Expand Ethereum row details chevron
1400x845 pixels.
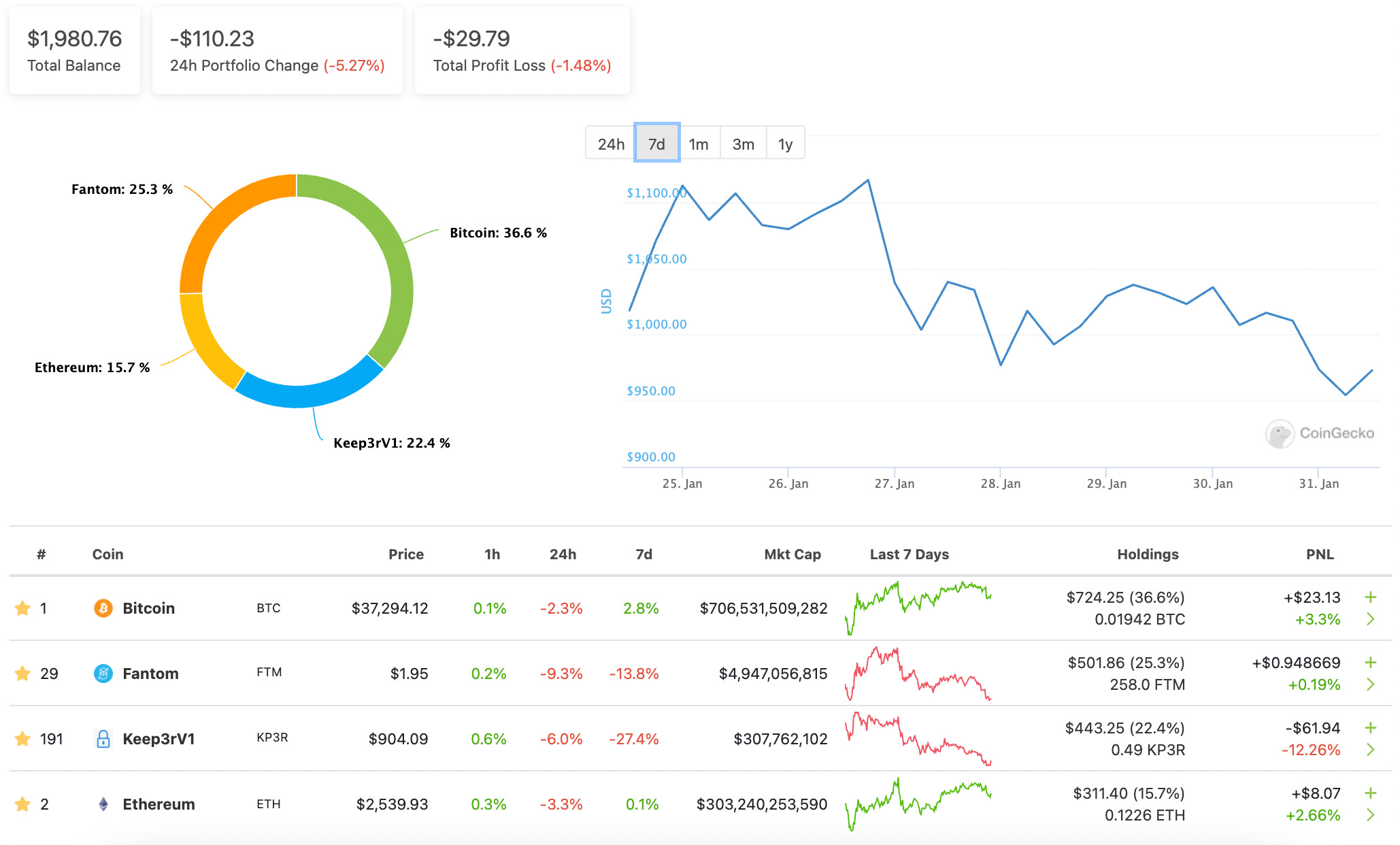tap(1371, 815)
